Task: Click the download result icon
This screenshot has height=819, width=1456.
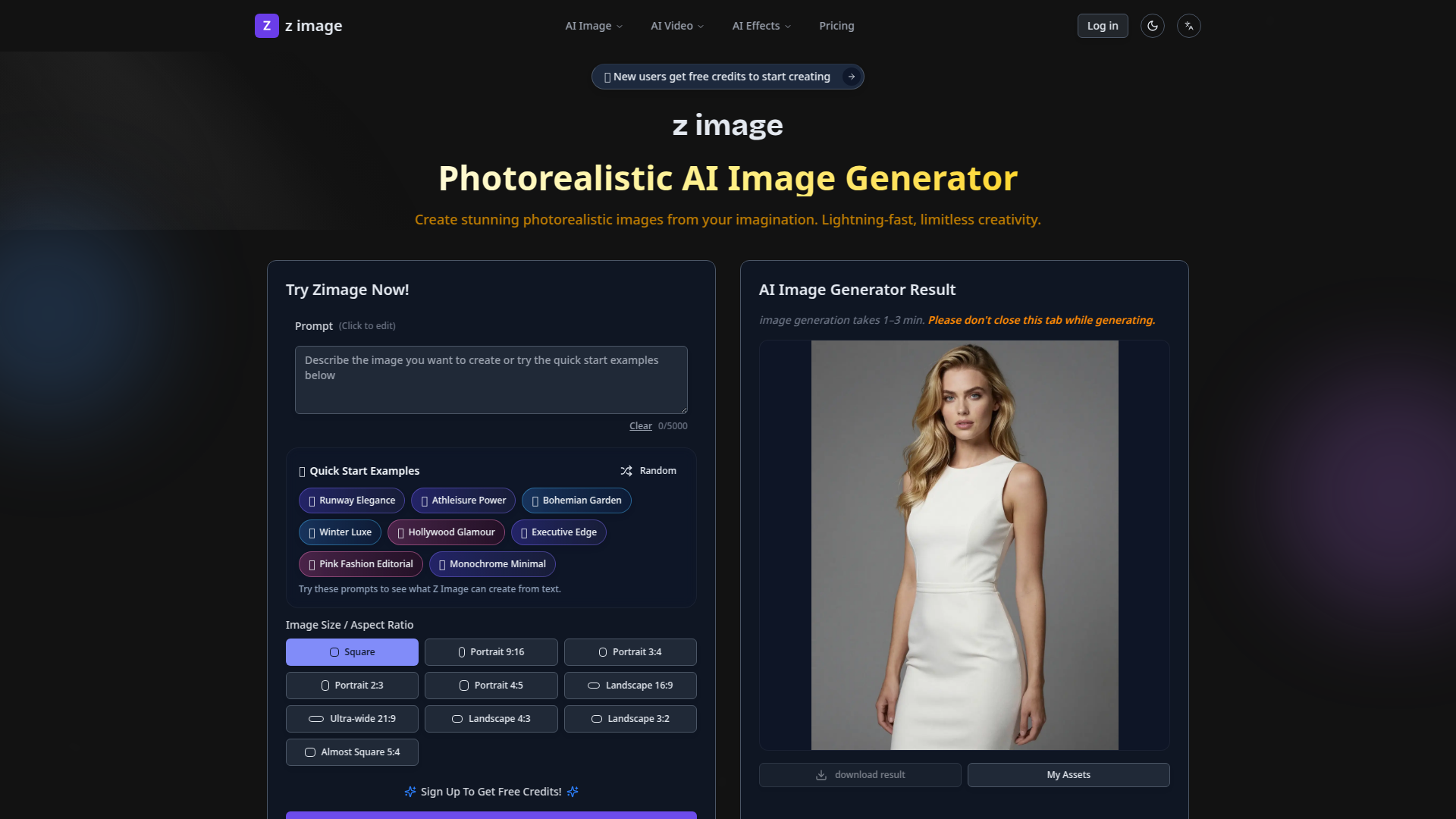Action: coord(821,775)
